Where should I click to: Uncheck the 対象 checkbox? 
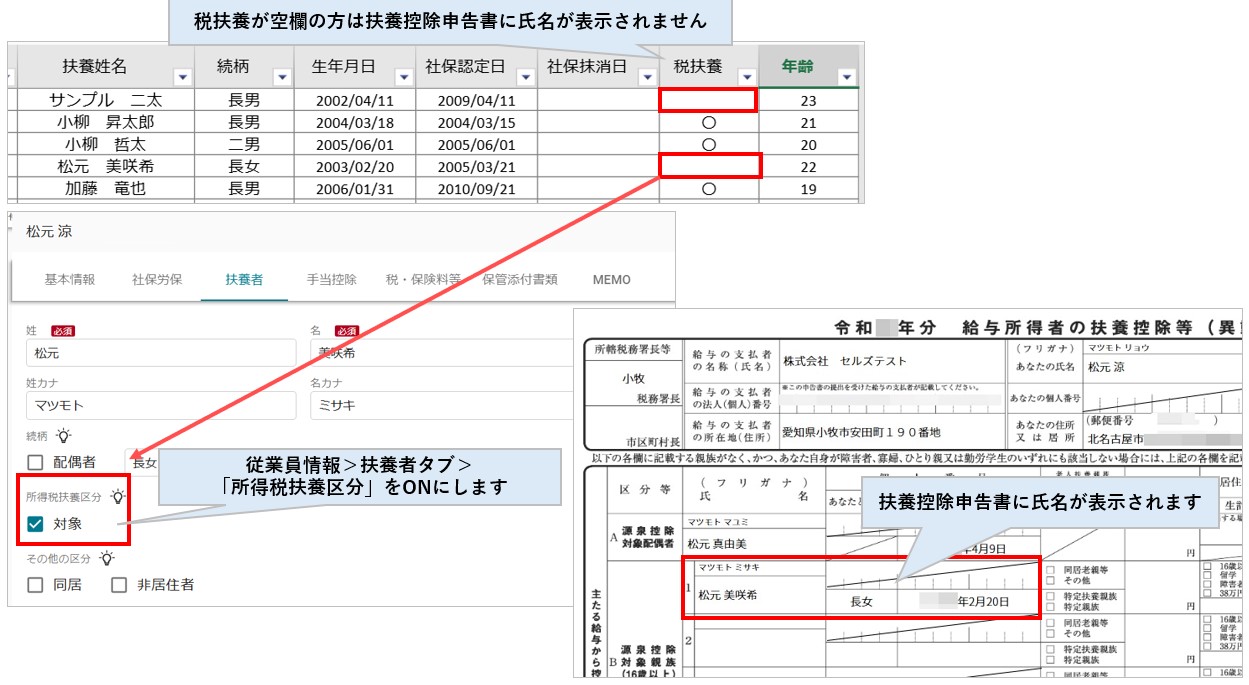point(36,523)
